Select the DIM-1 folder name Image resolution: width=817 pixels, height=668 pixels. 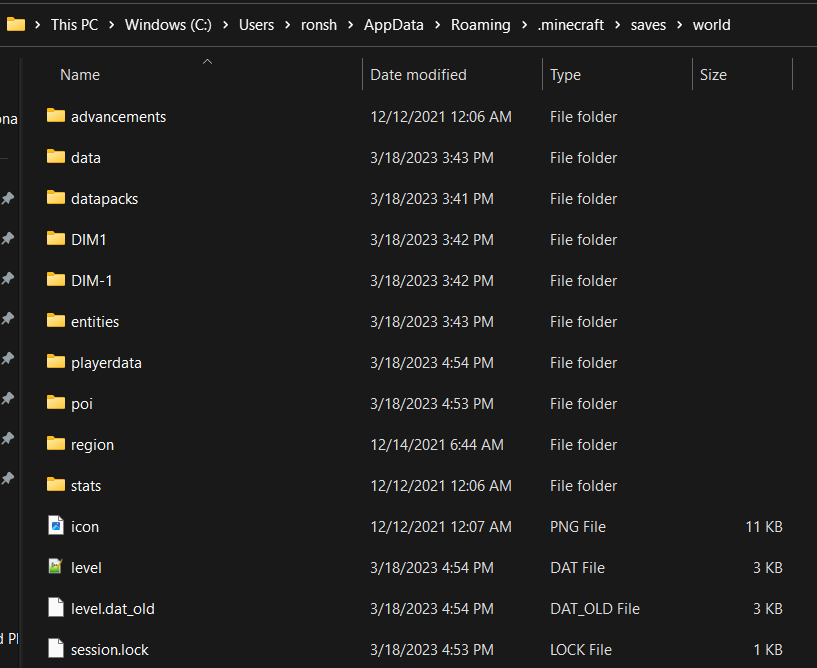[92, 281]
